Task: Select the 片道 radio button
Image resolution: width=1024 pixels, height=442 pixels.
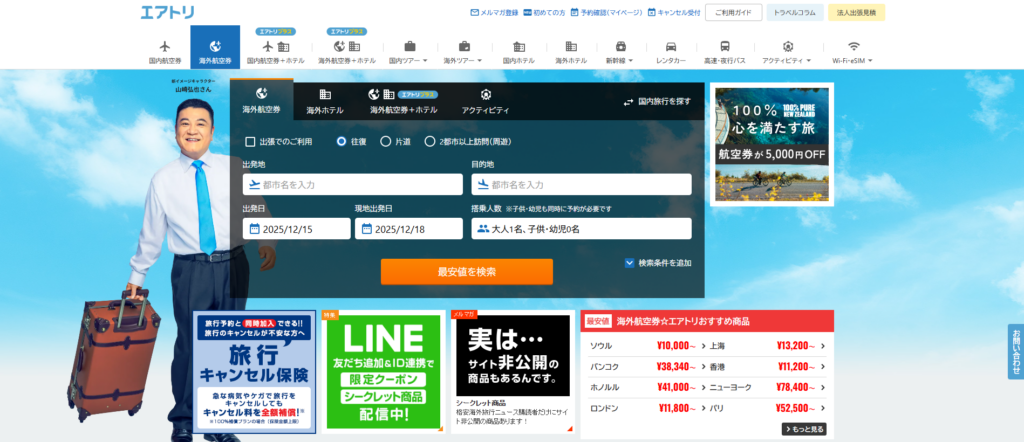Action: [x=386, y=142]
